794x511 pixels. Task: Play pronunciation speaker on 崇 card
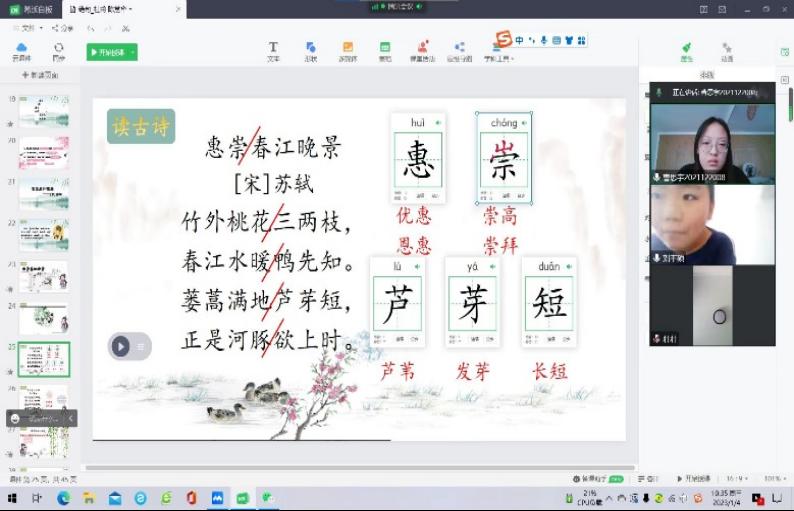click(x=525, y=123)
